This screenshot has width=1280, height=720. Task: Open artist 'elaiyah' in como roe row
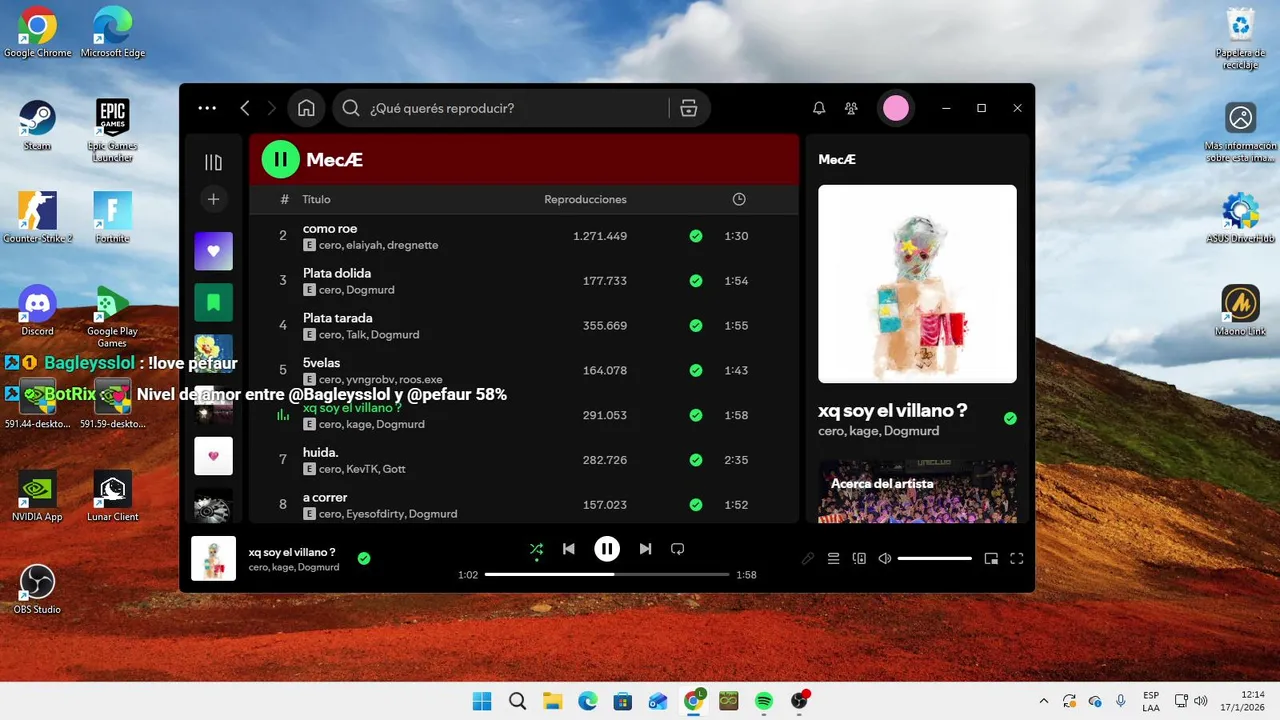[x=364, y=245]
